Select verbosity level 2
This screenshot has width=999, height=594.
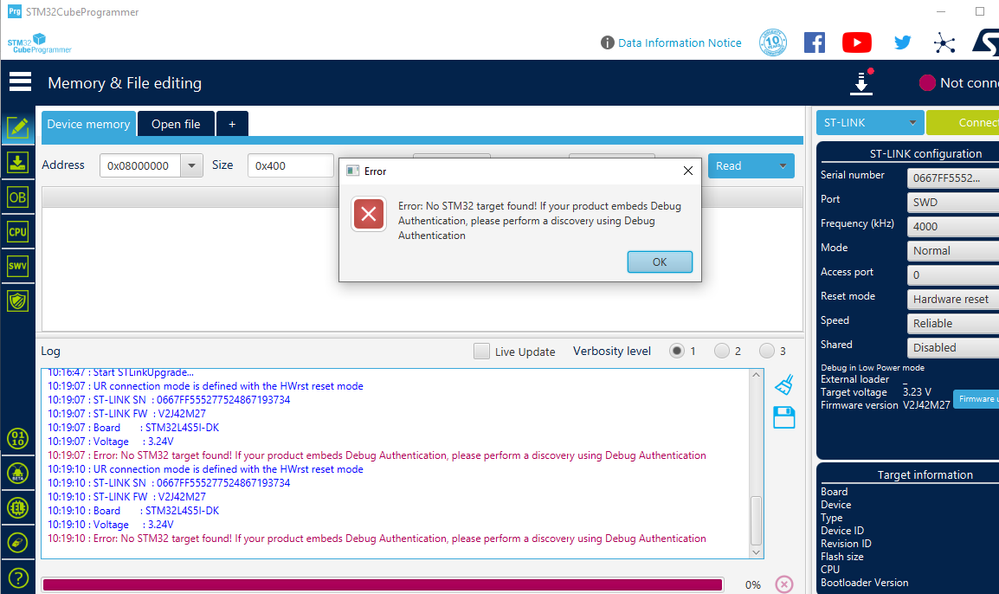coord(721,351)
